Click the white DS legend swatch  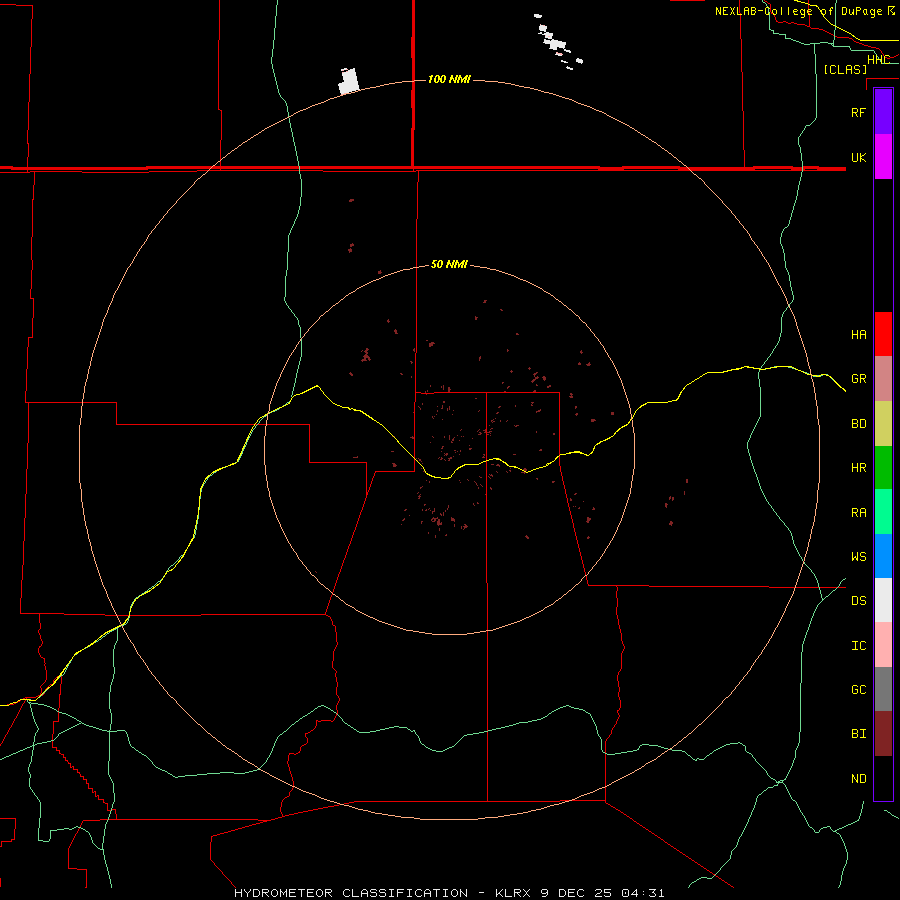point(883,600)
